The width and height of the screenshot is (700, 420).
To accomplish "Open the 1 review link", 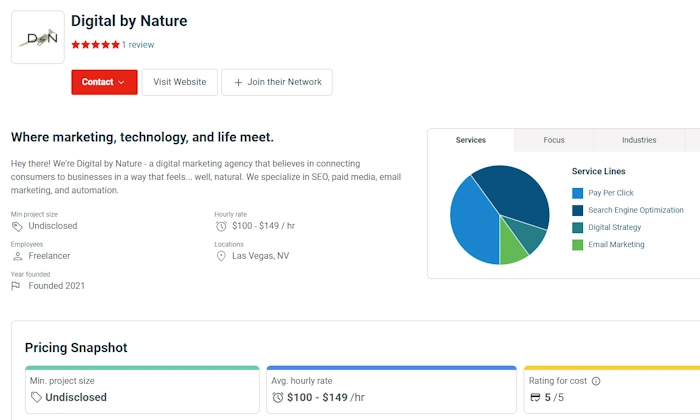I will click(138, 45).
